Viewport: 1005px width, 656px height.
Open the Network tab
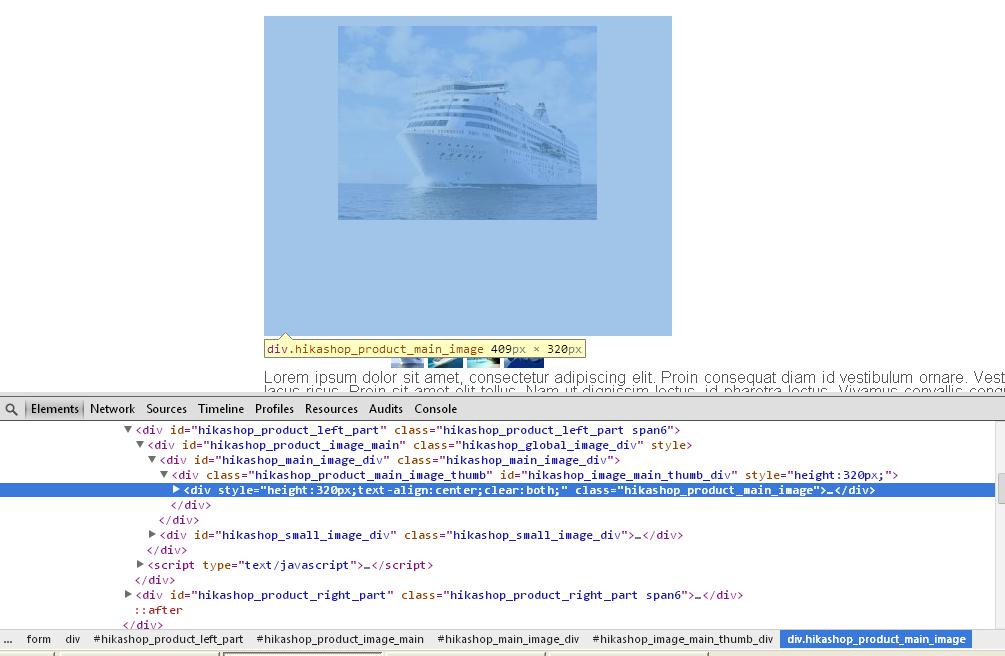(x=112, y=409)
